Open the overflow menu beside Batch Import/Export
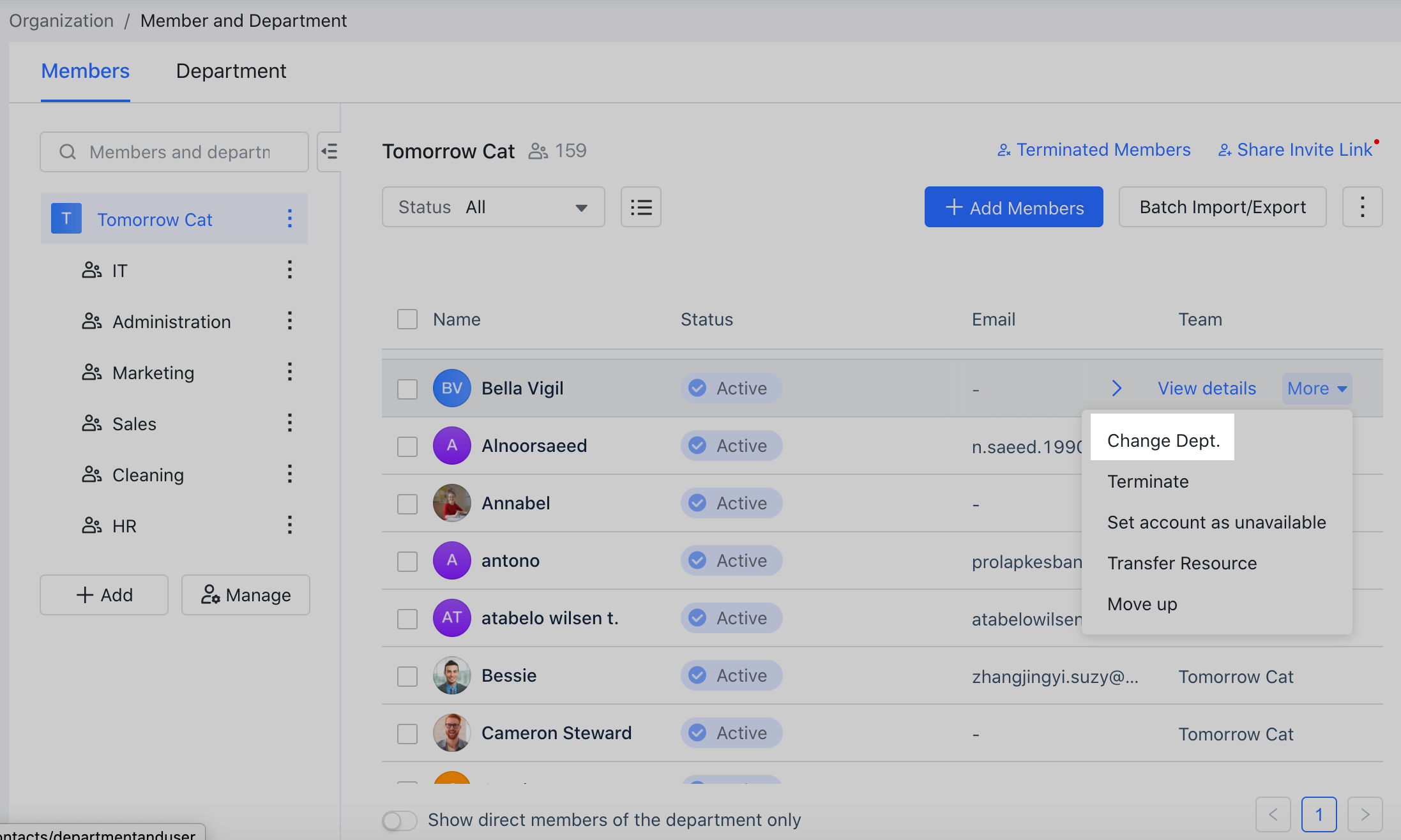 (1362, 207)
